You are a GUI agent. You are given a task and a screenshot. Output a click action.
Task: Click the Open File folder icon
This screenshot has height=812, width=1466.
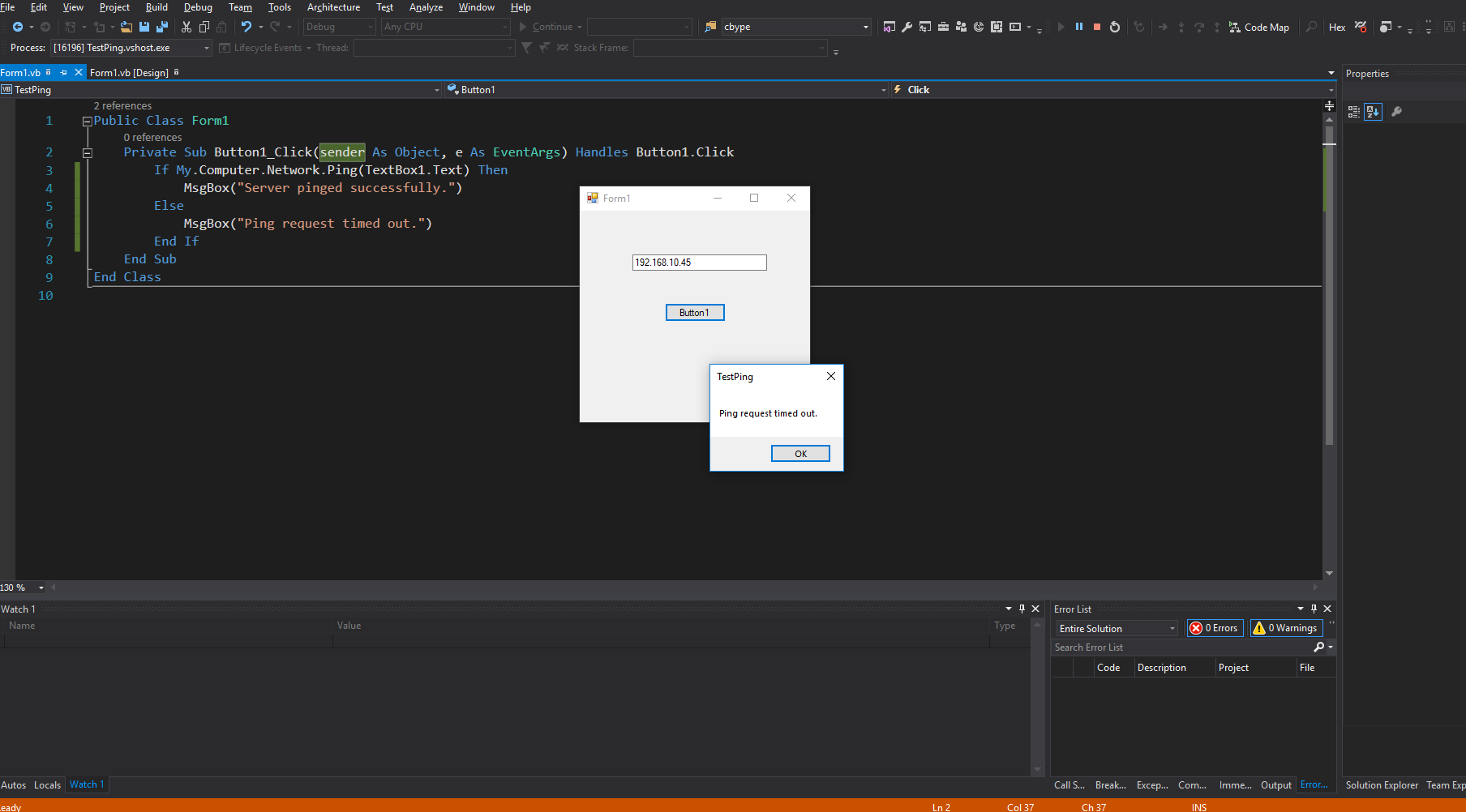point(126,27)
